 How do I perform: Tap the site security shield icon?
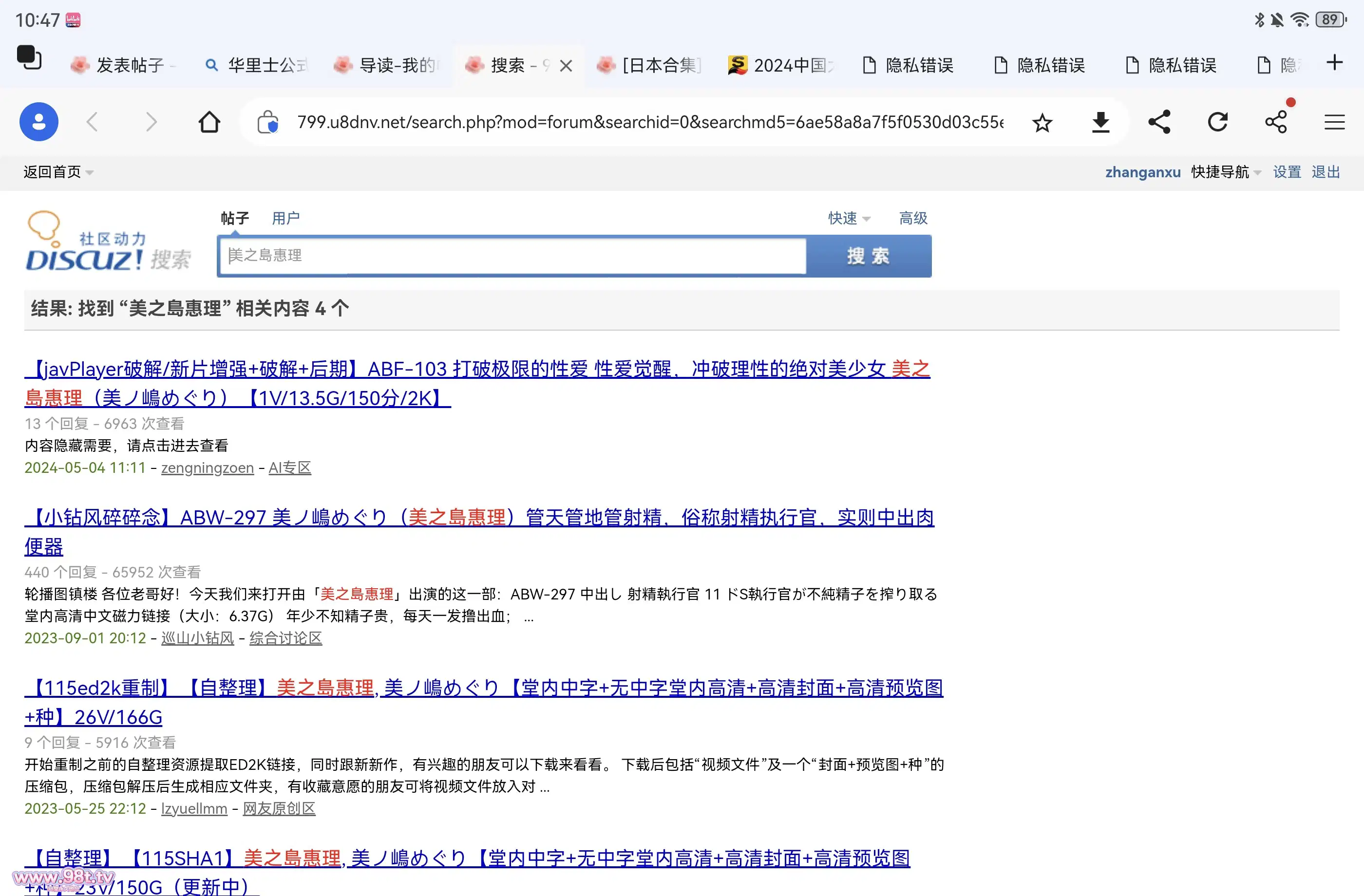pos(268,122)
